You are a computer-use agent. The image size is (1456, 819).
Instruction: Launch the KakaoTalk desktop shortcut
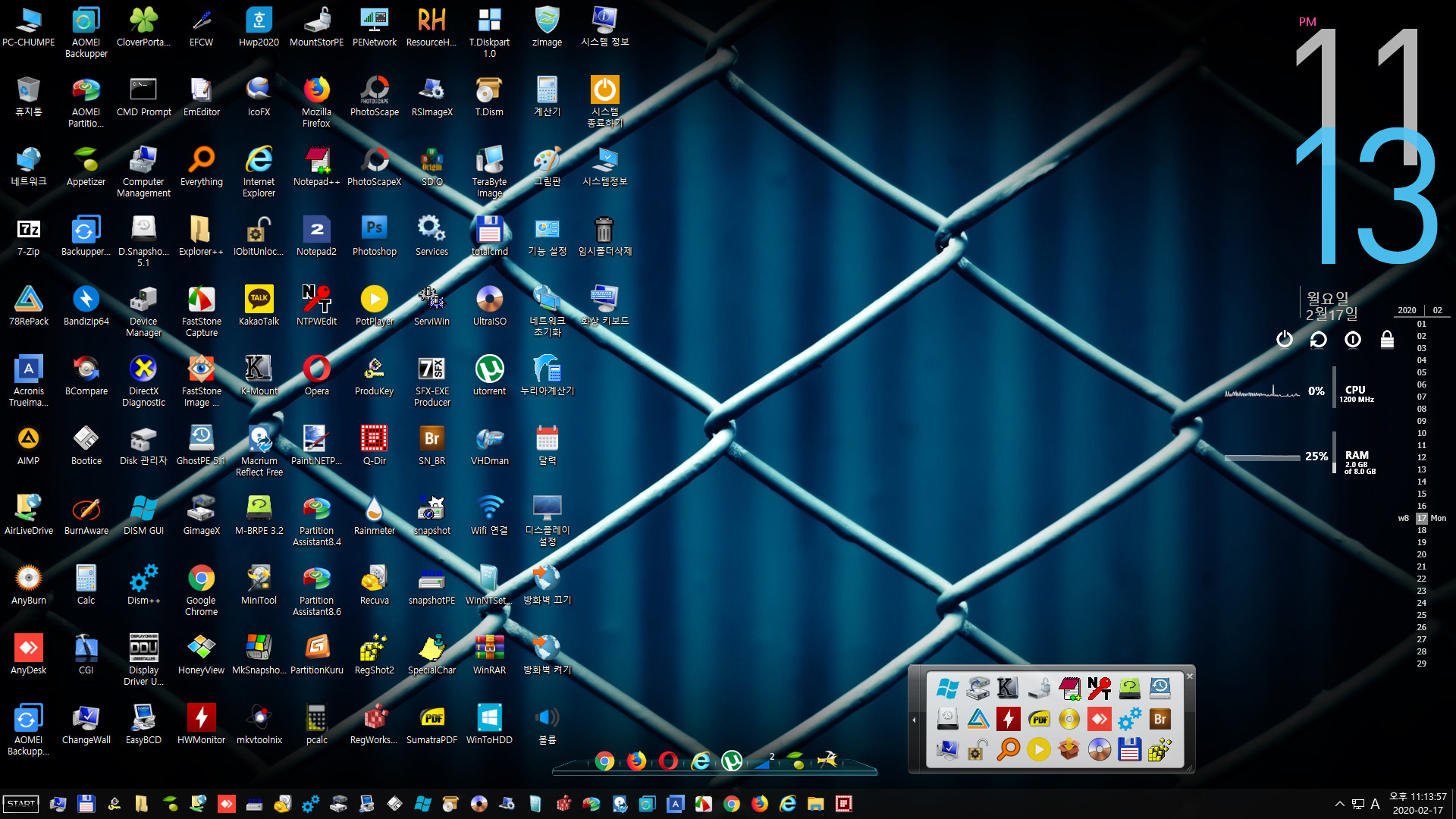(x=259, y=306)
